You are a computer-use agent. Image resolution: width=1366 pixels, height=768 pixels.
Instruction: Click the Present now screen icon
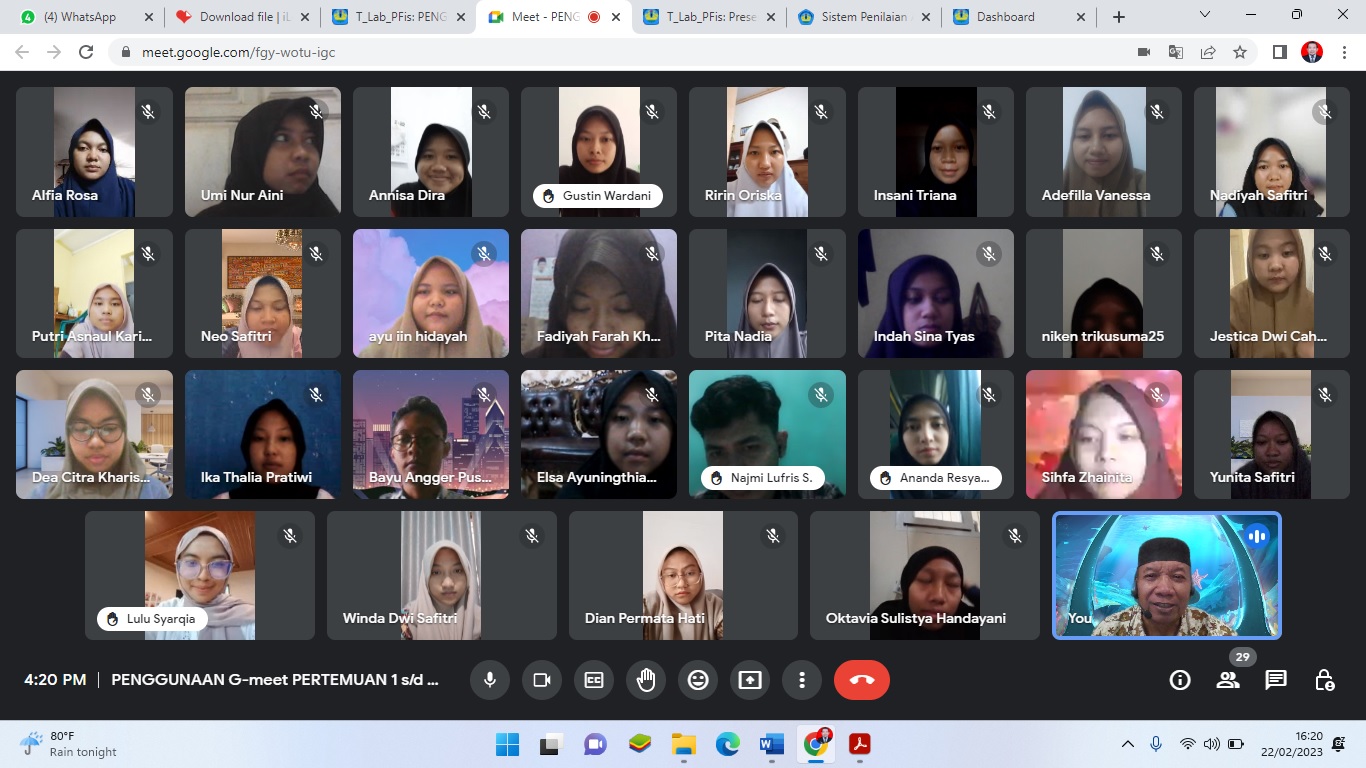pos(750,680)
